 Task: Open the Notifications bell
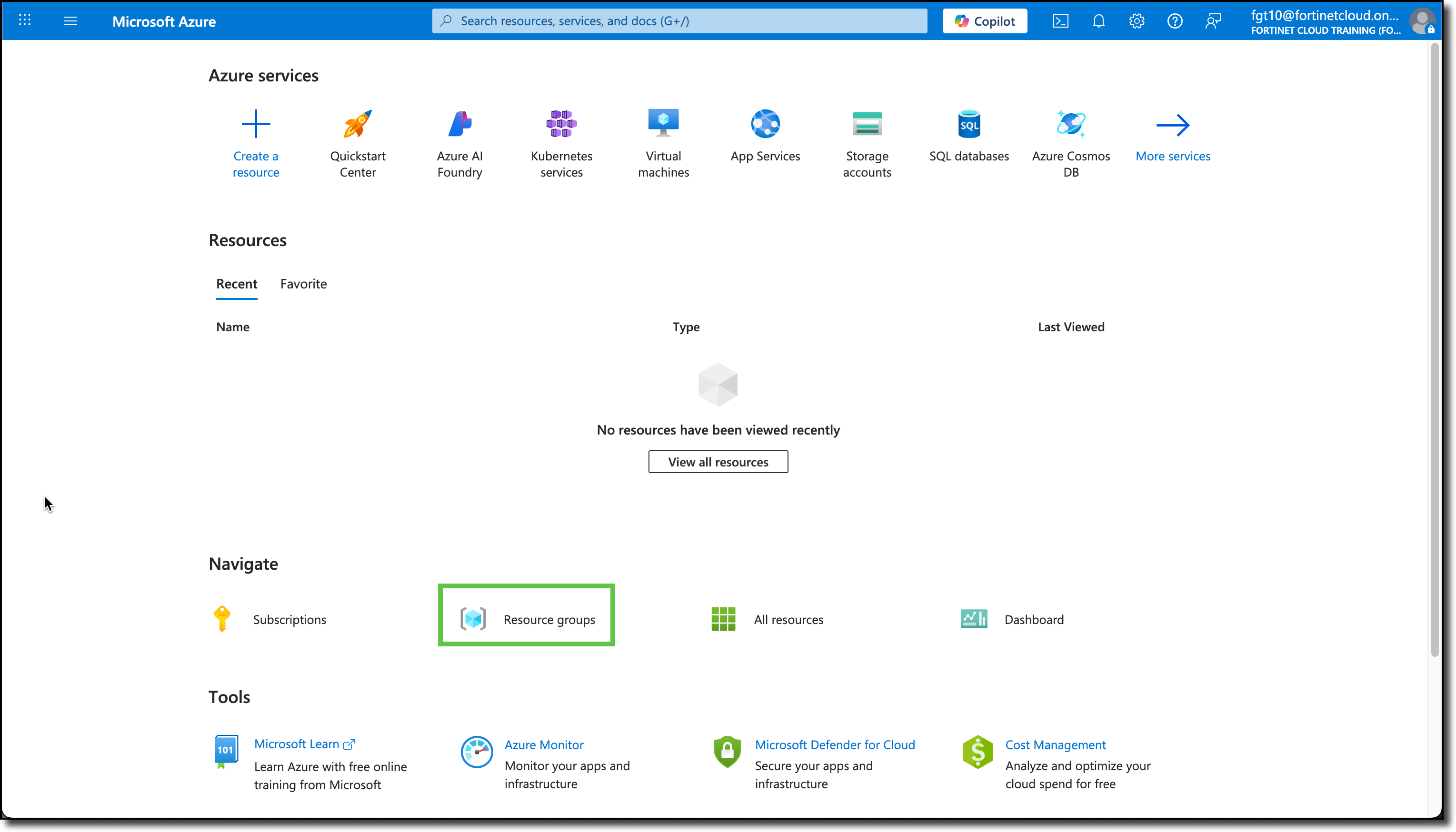[1098, 20]
